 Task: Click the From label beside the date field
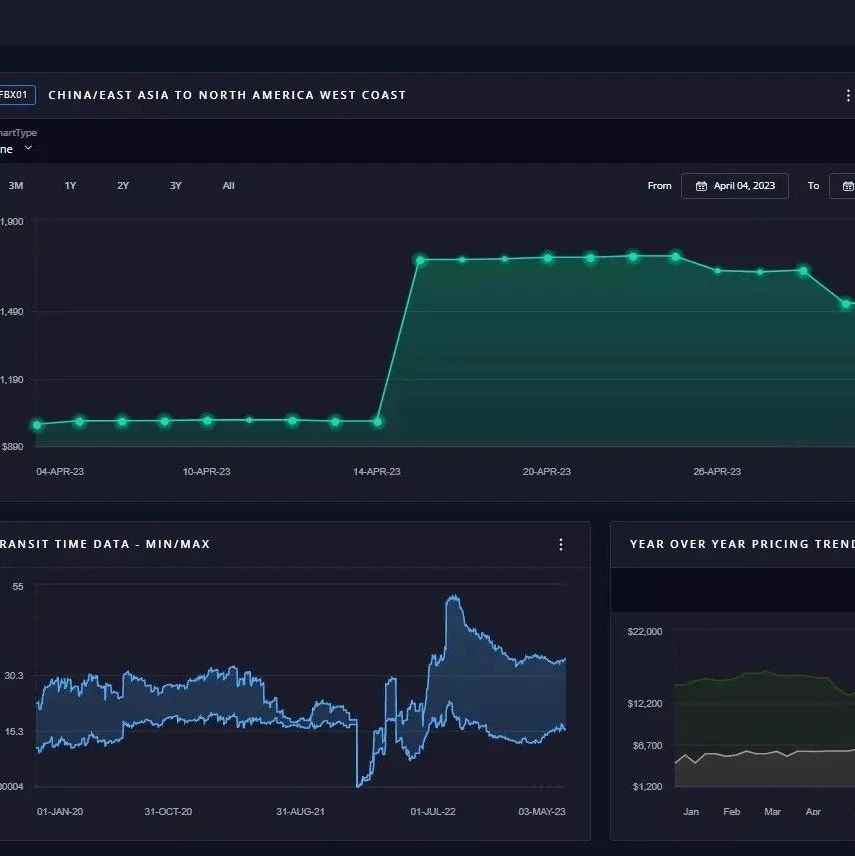[x=660, y=186]
